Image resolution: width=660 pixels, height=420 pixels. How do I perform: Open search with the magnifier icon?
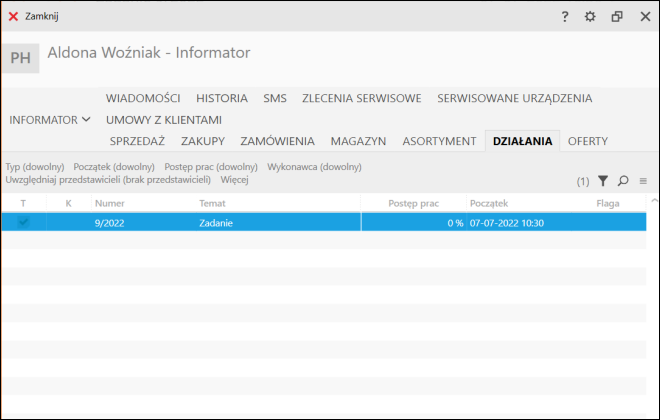(623, 181)
